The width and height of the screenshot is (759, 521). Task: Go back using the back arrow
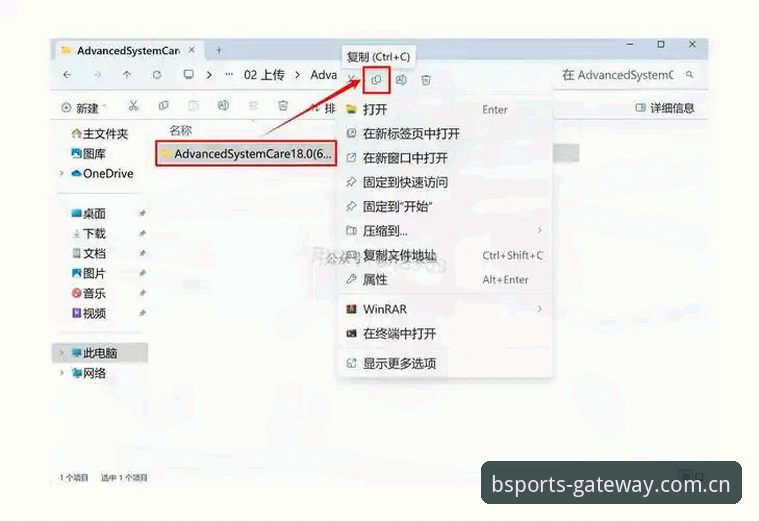tap(67, 75)
